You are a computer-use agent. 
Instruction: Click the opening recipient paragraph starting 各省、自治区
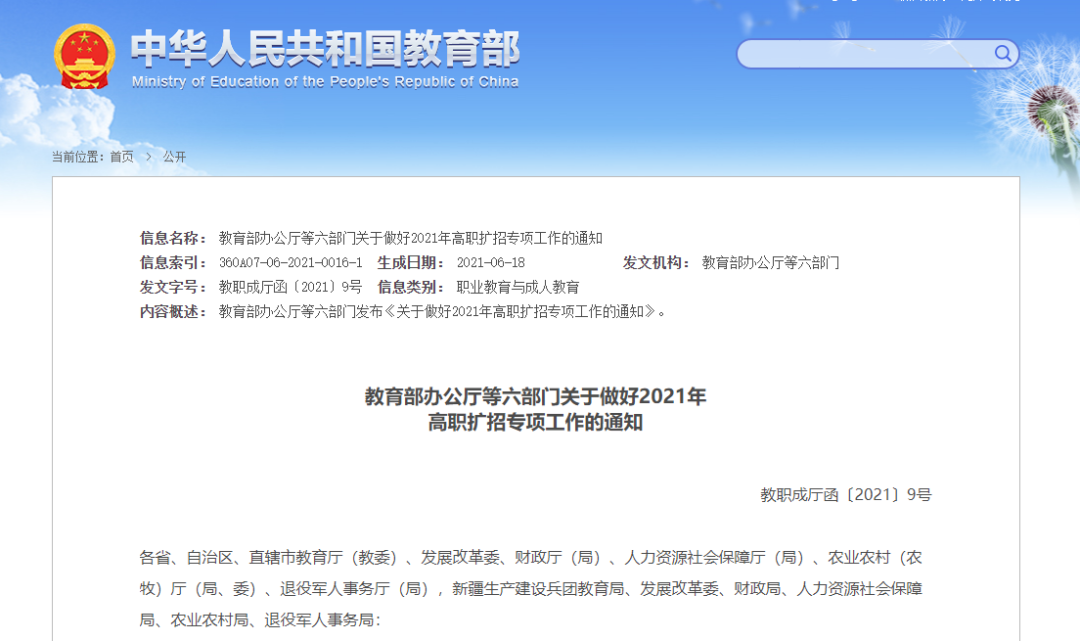click(x=530, y=589)
